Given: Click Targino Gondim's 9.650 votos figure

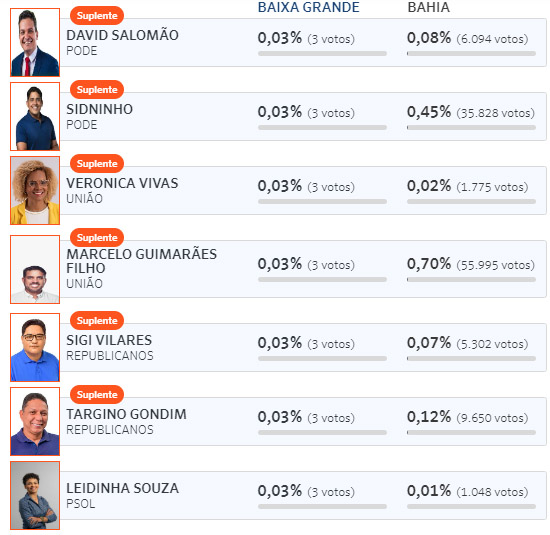Looking at the screenshot, I should 492,418.
